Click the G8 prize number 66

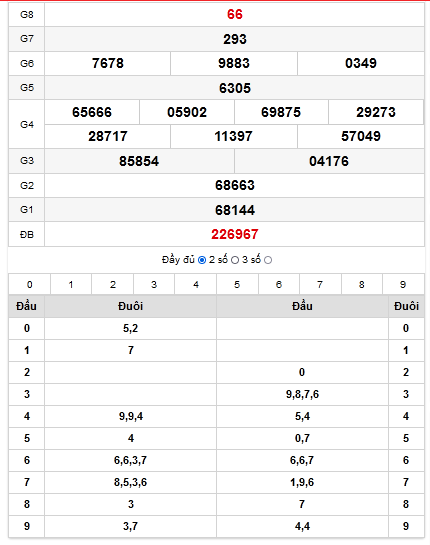235,15
